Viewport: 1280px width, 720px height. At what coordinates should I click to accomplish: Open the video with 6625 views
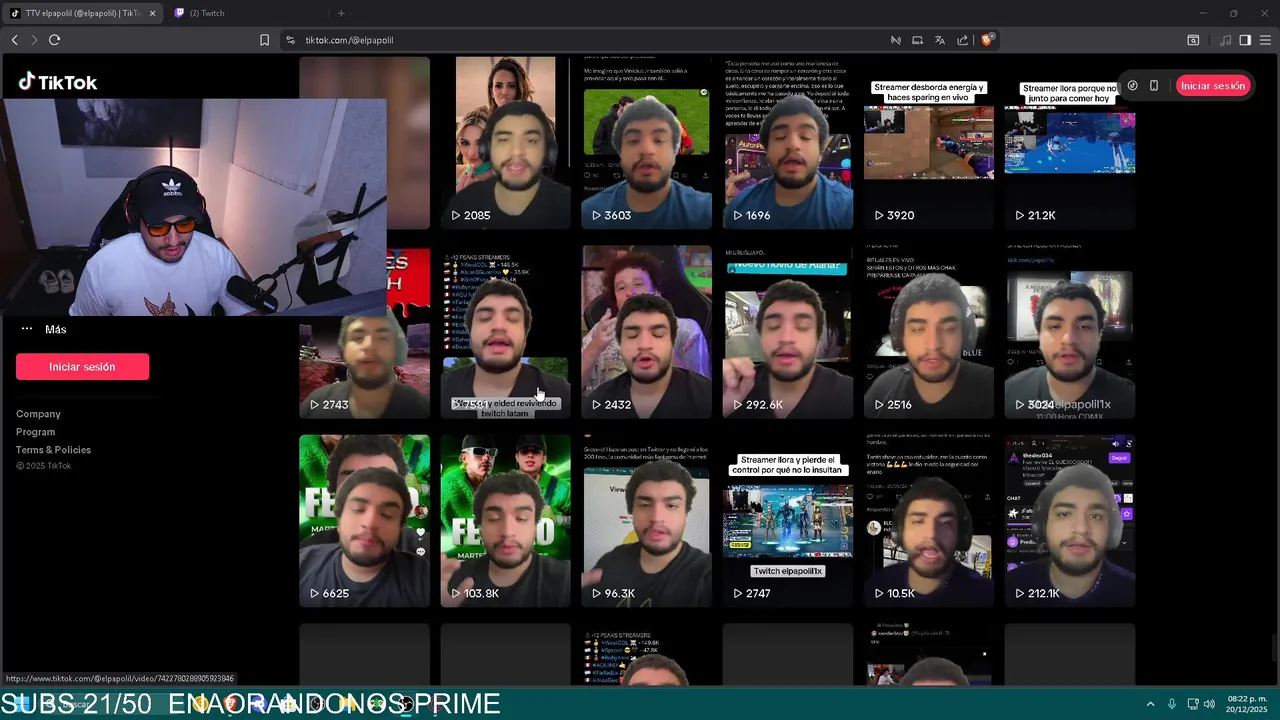coord(364,521)
